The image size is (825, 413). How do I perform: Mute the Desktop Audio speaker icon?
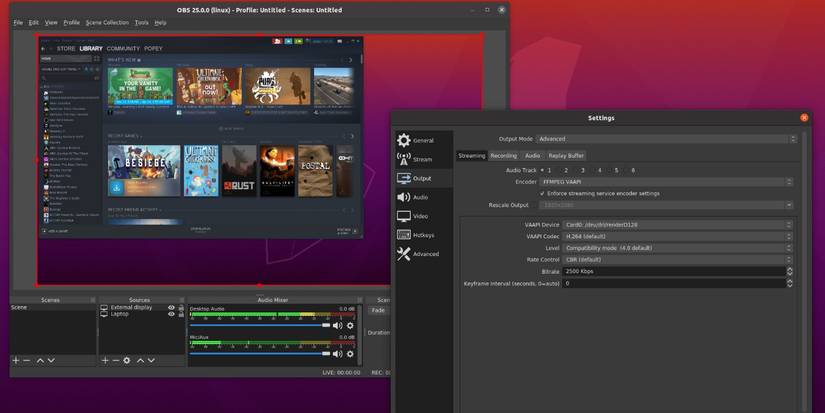tap(337, 326)
